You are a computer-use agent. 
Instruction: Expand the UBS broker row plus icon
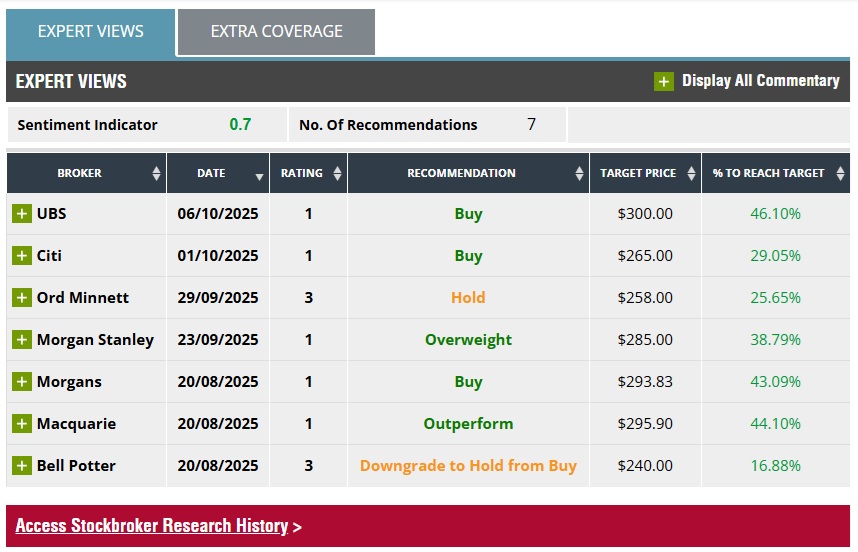(x=22, y=214)
